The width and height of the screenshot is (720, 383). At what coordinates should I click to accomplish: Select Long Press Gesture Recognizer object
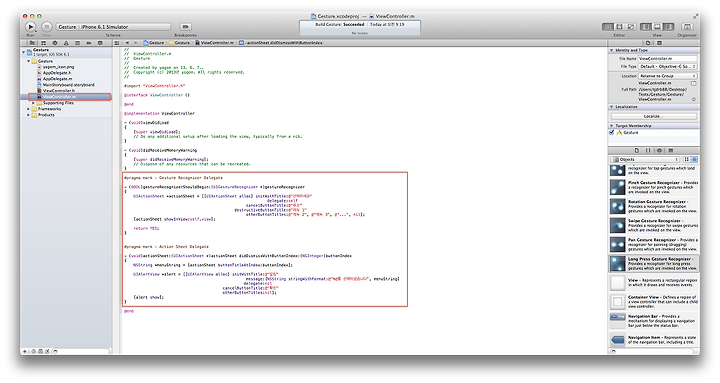click(654, 264)
